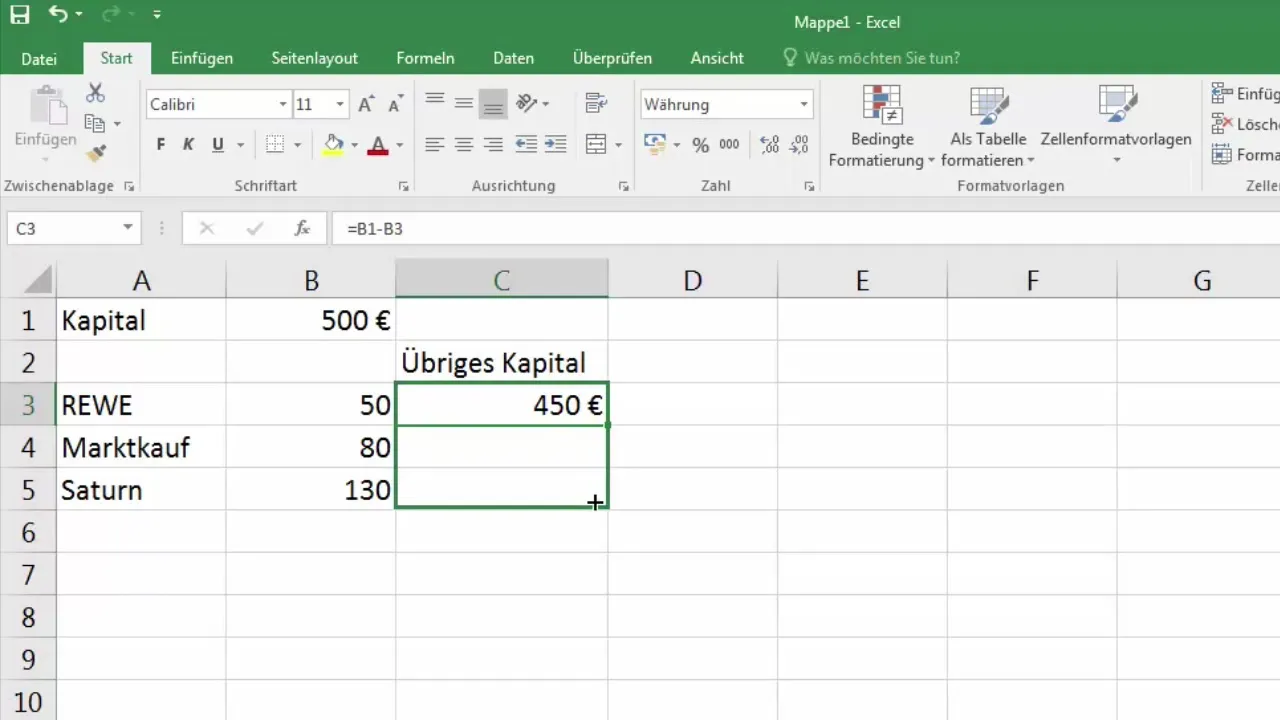Select column B header
The height and width of the screenshot is (720, 1280).
311,281
